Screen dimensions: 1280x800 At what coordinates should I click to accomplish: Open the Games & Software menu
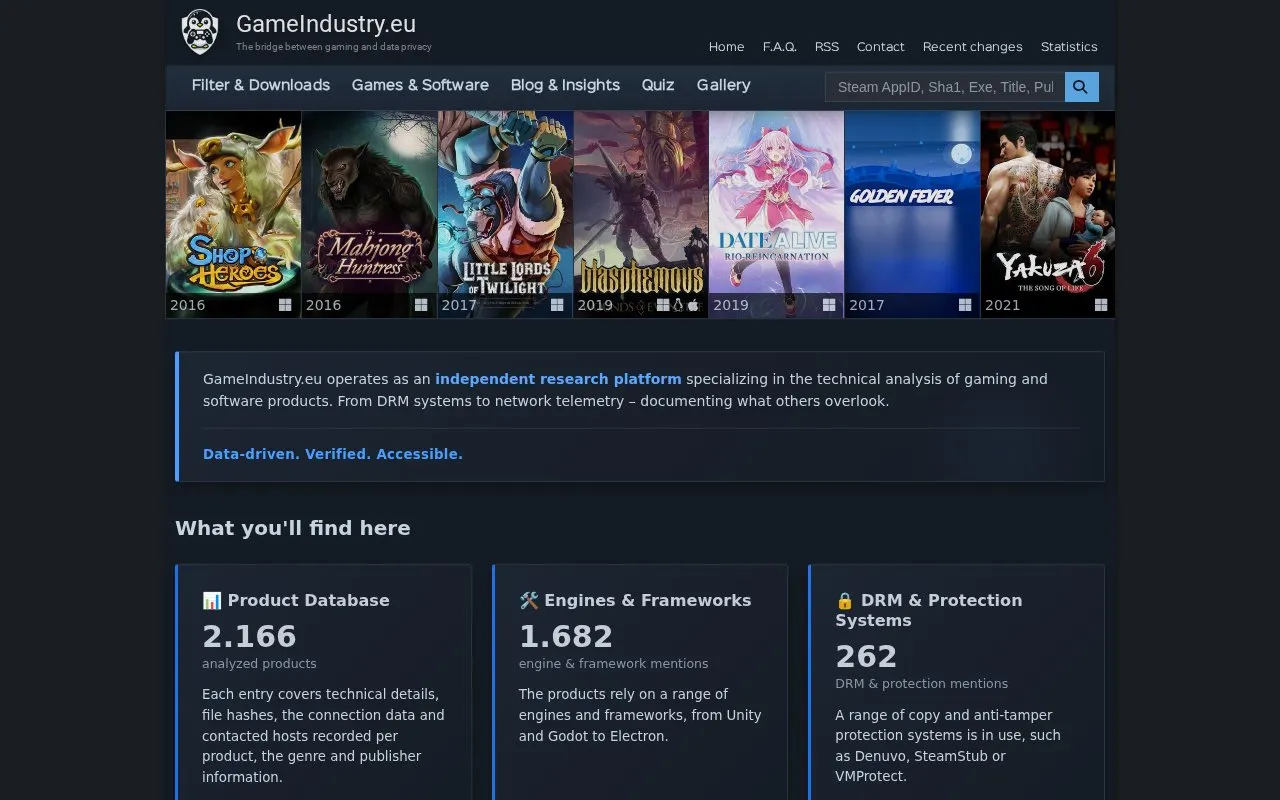[x=420, y=85]
